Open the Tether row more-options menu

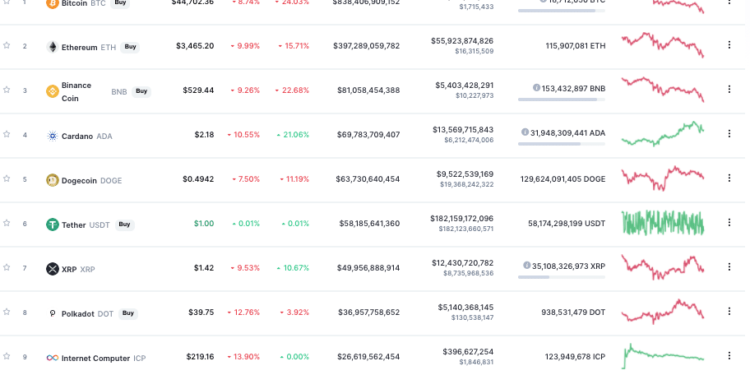[729, 222]
